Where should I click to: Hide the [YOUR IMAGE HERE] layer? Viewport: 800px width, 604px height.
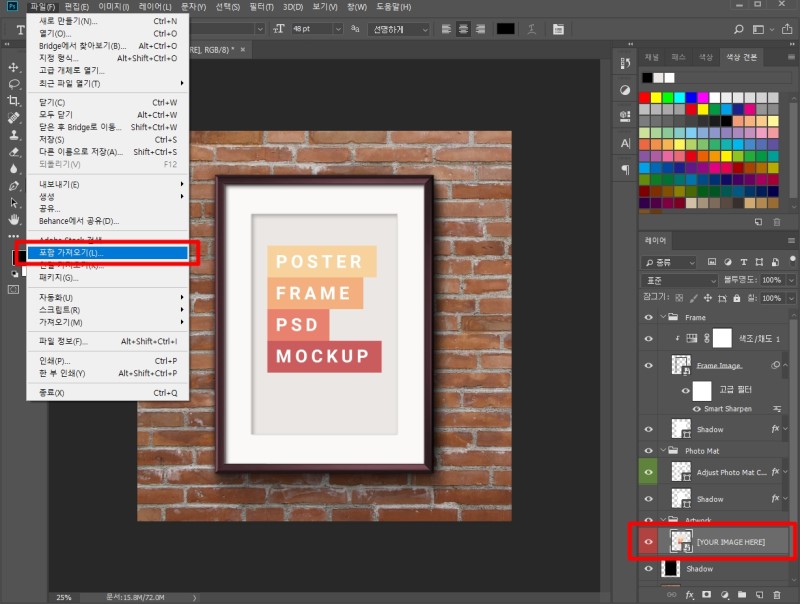[649, 541]
